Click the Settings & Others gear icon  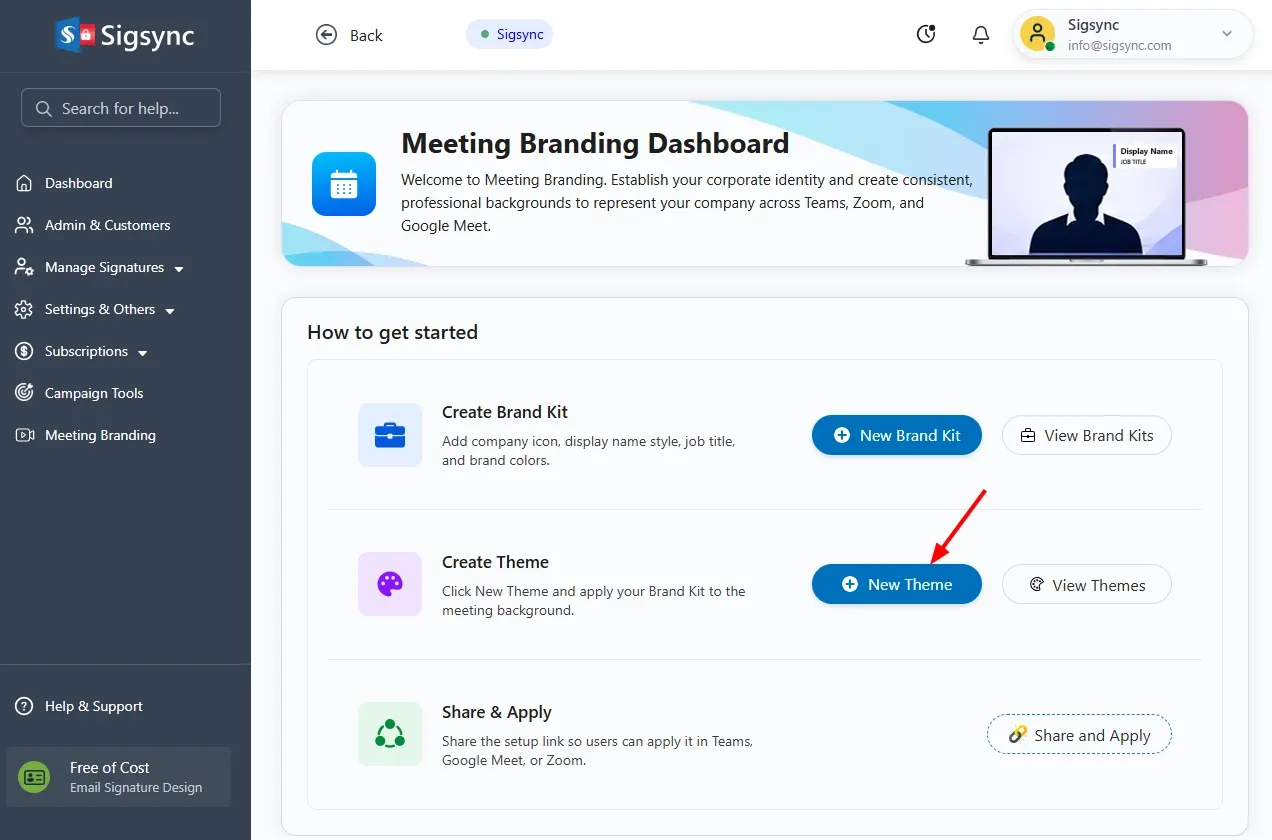24,309
